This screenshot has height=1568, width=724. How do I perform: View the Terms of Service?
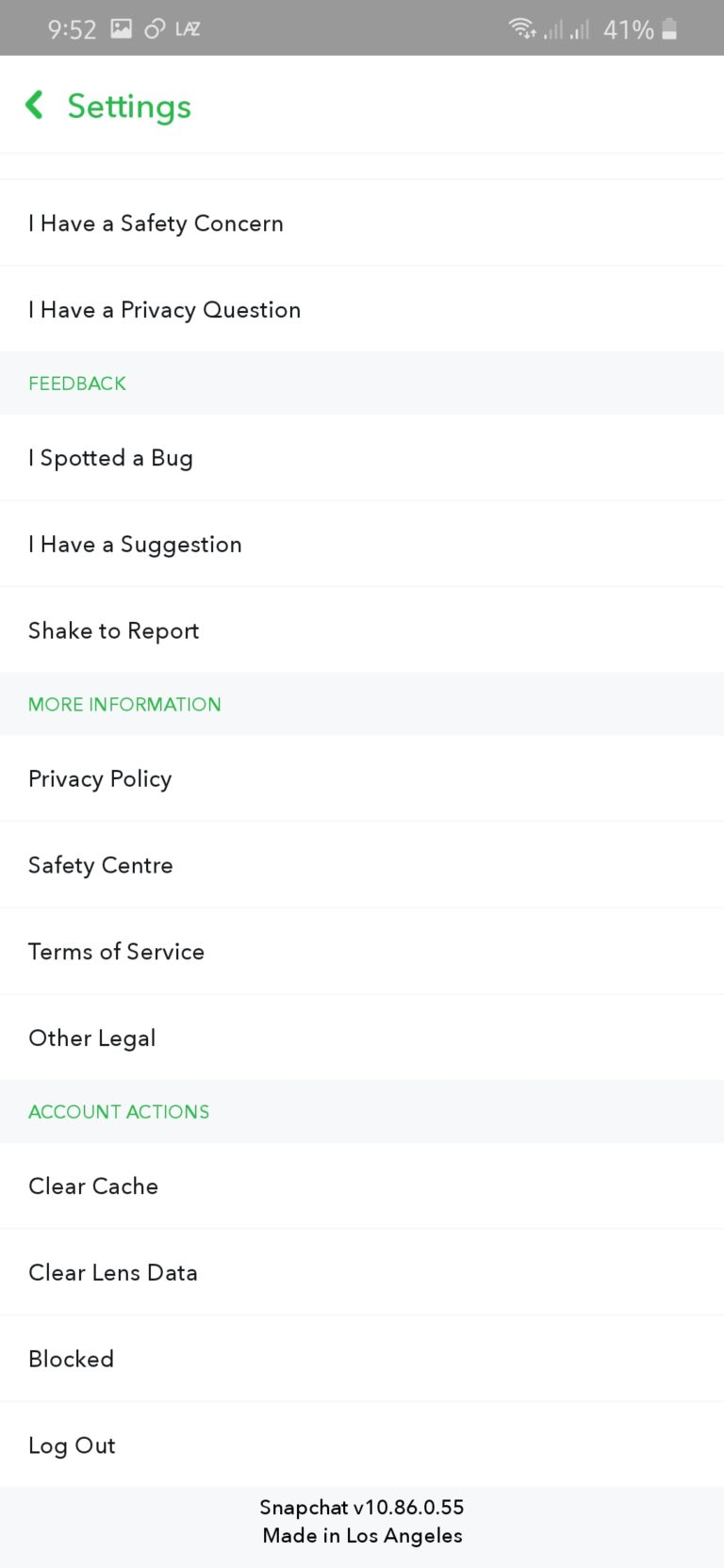click(117, 951)
